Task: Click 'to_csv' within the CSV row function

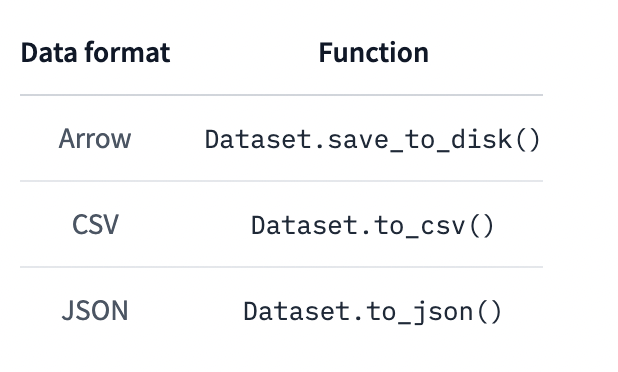Action: coord(419,225)
